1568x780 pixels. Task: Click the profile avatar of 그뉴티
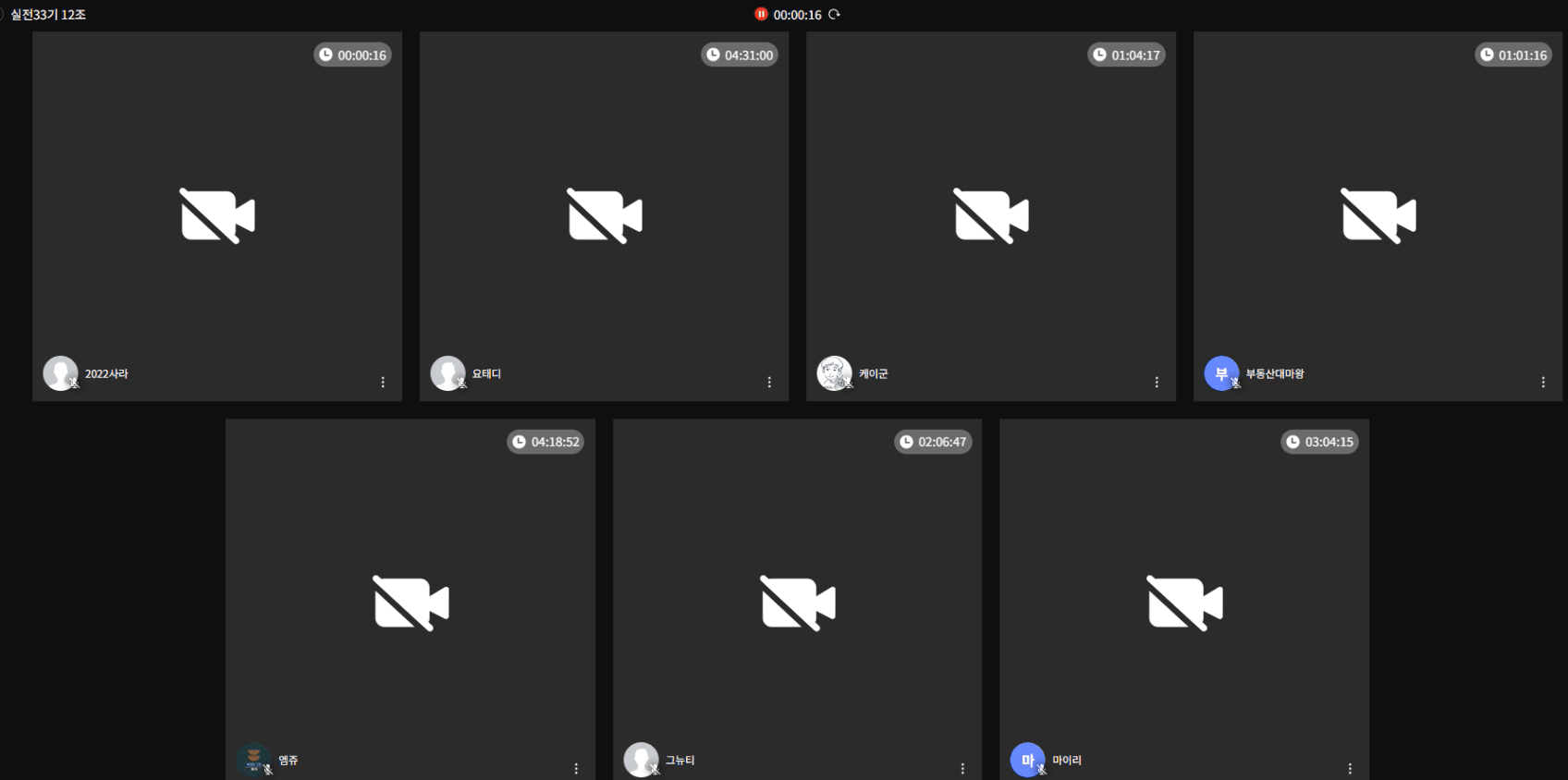pyautogui.click(x=642, y=760)
